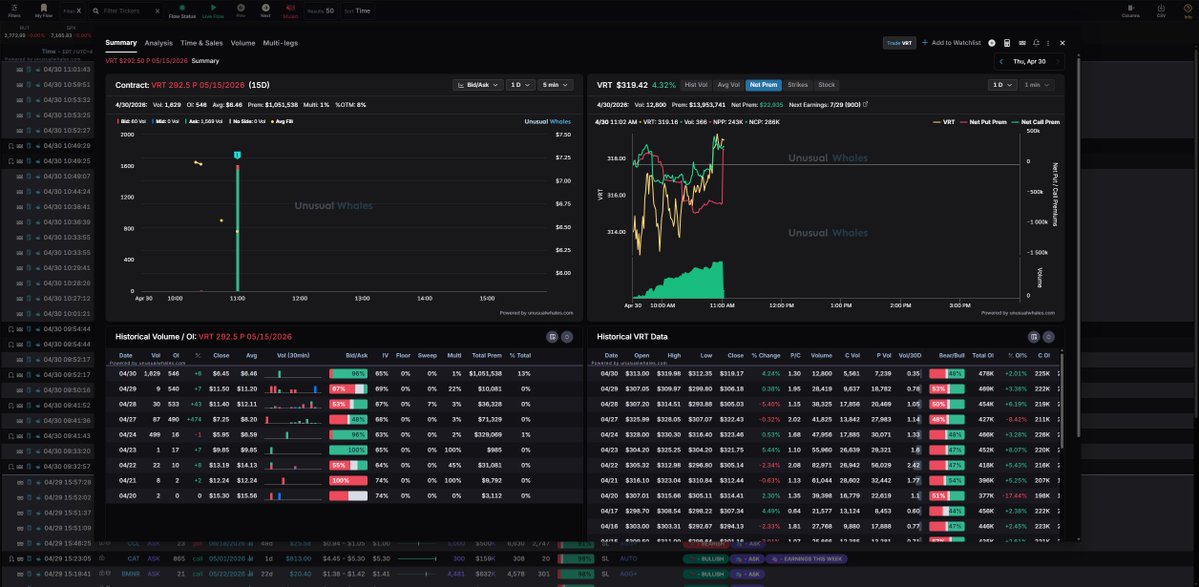The width and height of the screenshot is (1199, 587).
Task: Click the EARNINGS THIS WEEK tag
Action: [x=806, y=559]
